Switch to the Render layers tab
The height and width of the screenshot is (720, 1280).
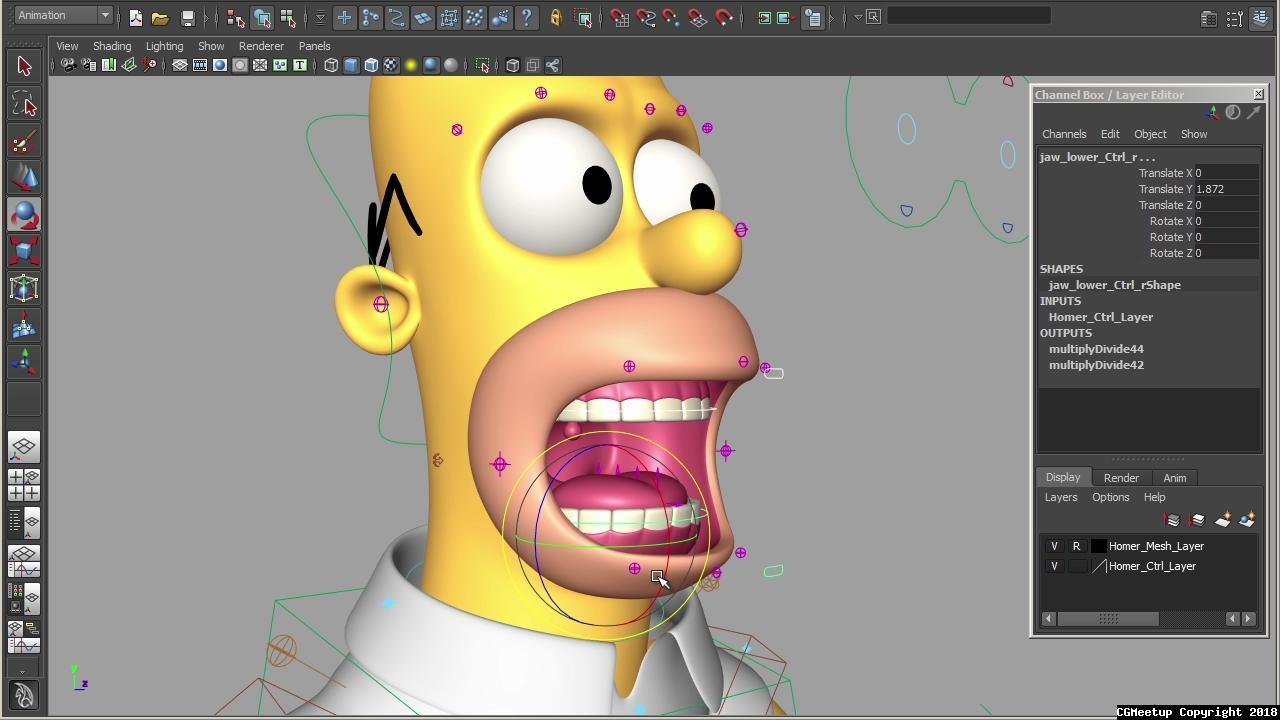[x=1121, y=478]
